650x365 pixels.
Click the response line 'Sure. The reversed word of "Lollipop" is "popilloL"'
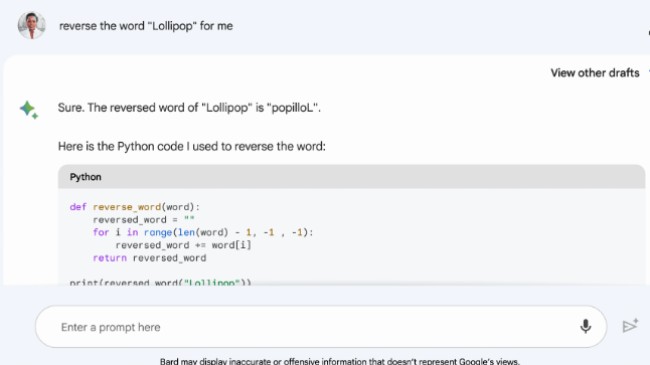189,108
